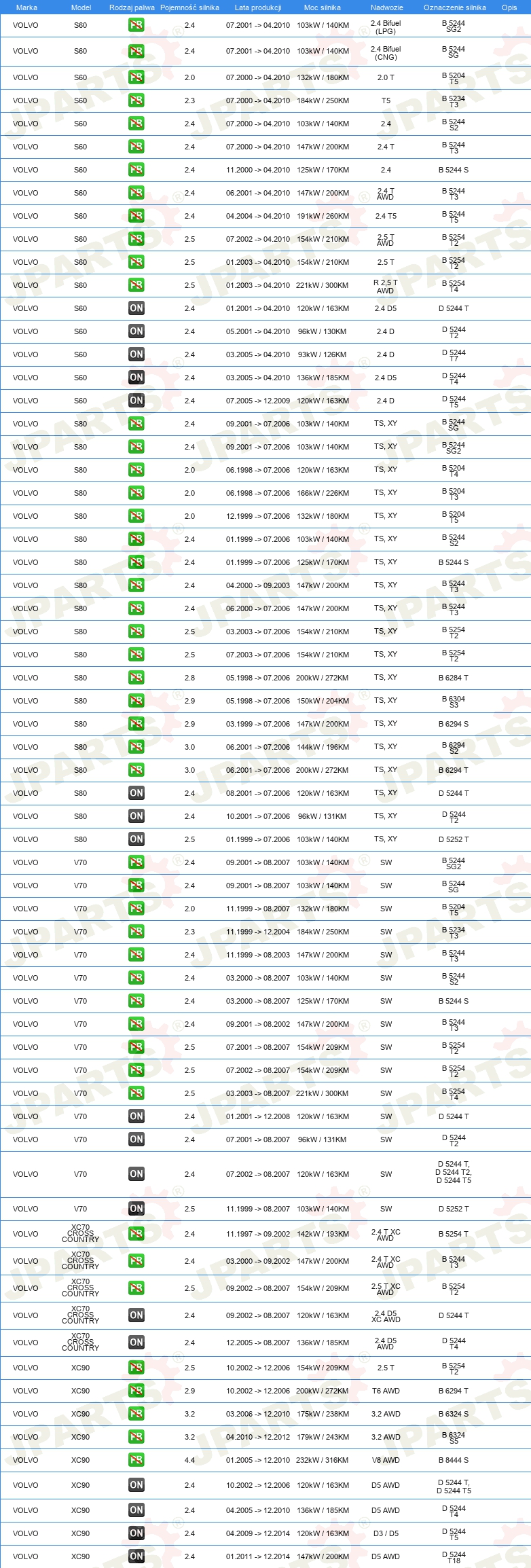Click the PB icon in the V70 221kW / 300KM row

(x=136, y=1093)
